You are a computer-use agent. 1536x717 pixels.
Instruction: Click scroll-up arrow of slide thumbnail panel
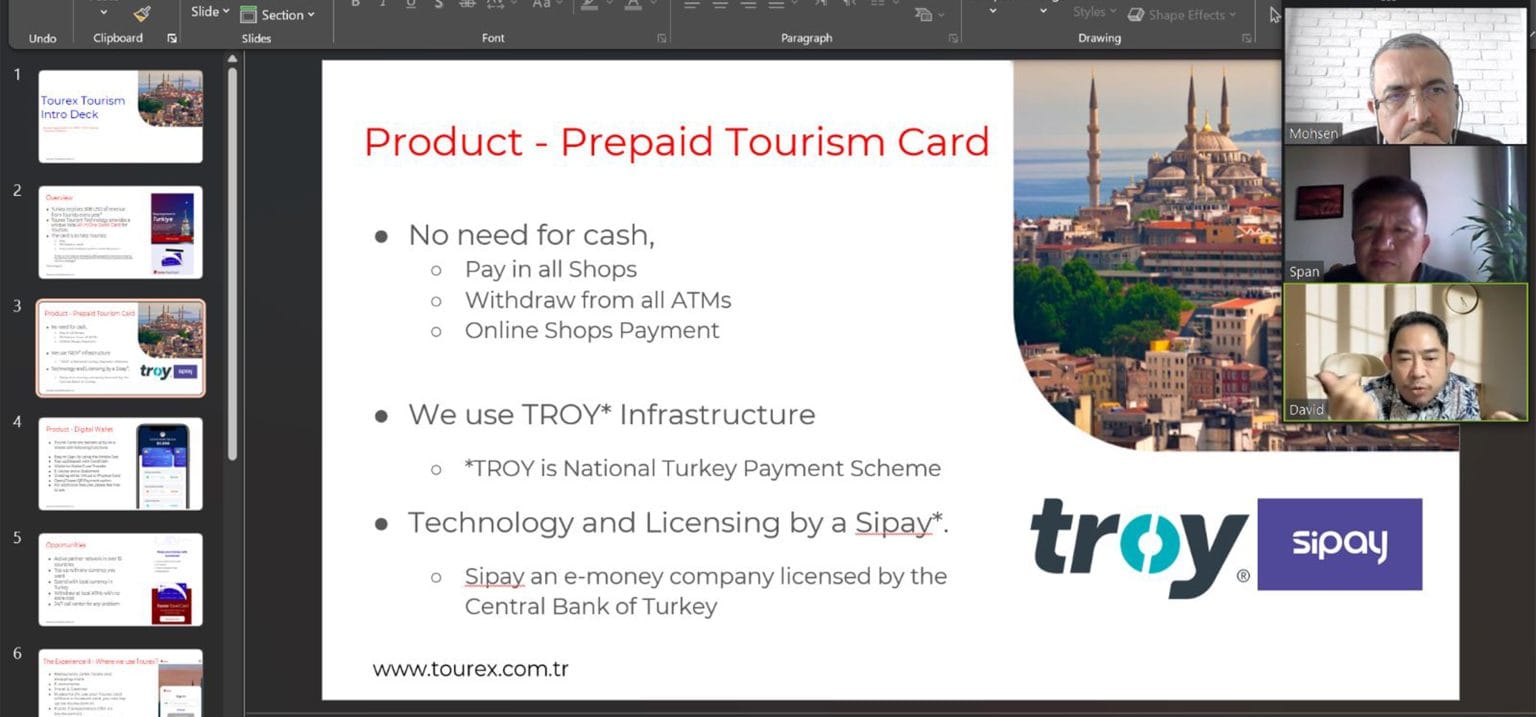[x=232, y=60]
